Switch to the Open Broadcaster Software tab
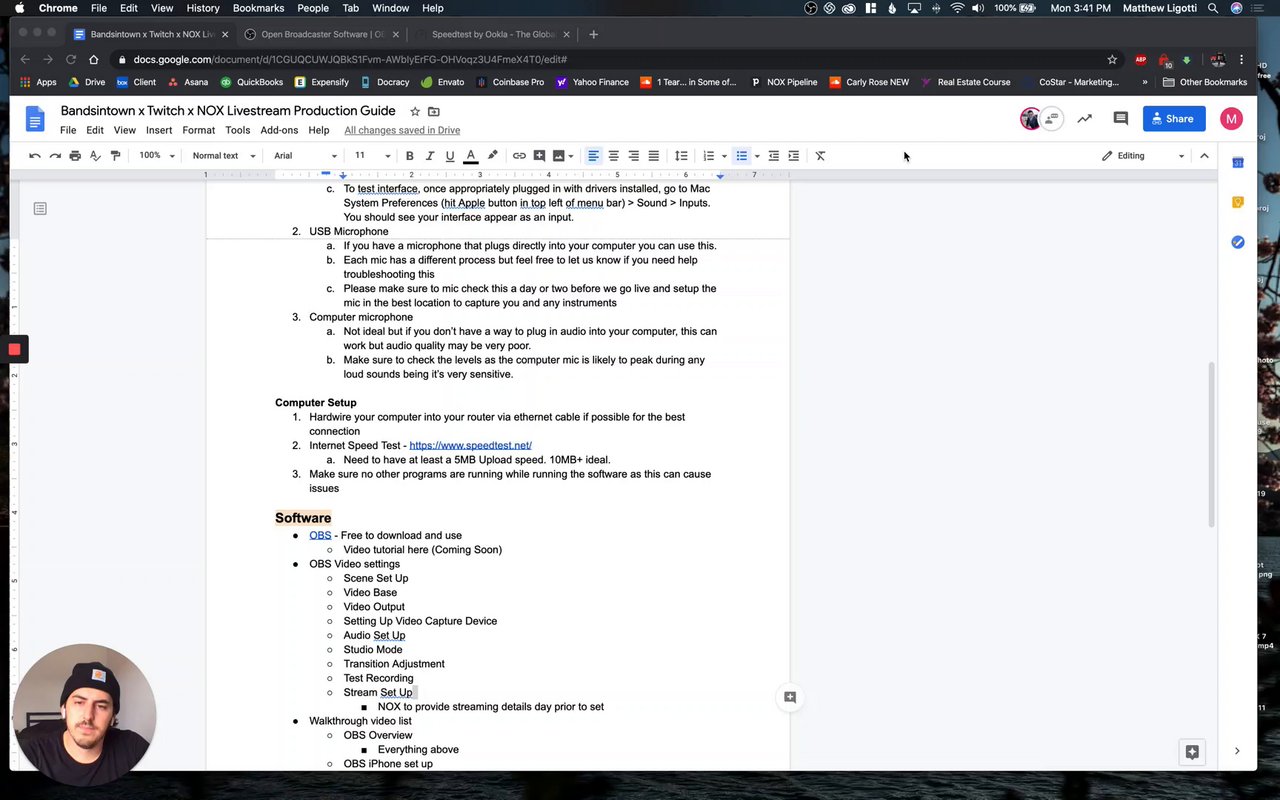Image resolution: width=1280 pixels, height=800 pixels. click(x=322, y=34)
